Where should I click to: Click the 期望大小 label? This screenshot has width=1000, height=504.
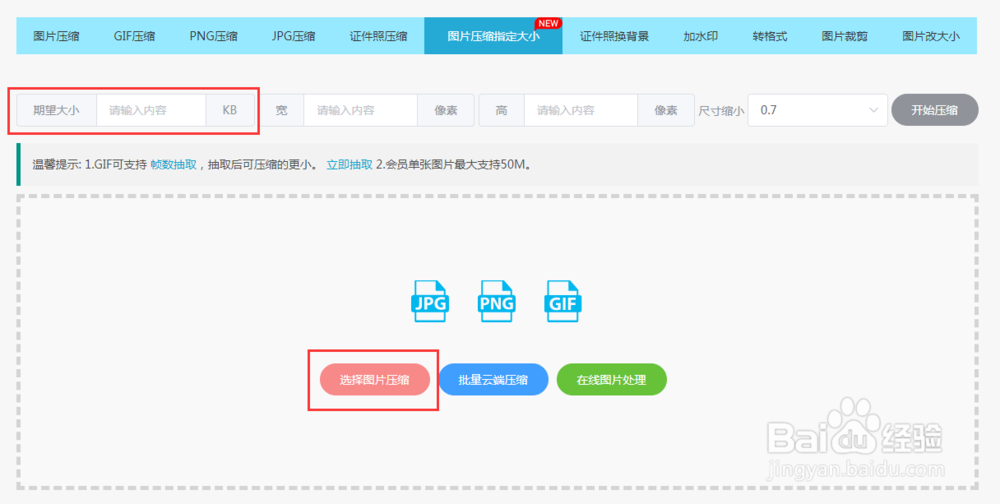56,110
